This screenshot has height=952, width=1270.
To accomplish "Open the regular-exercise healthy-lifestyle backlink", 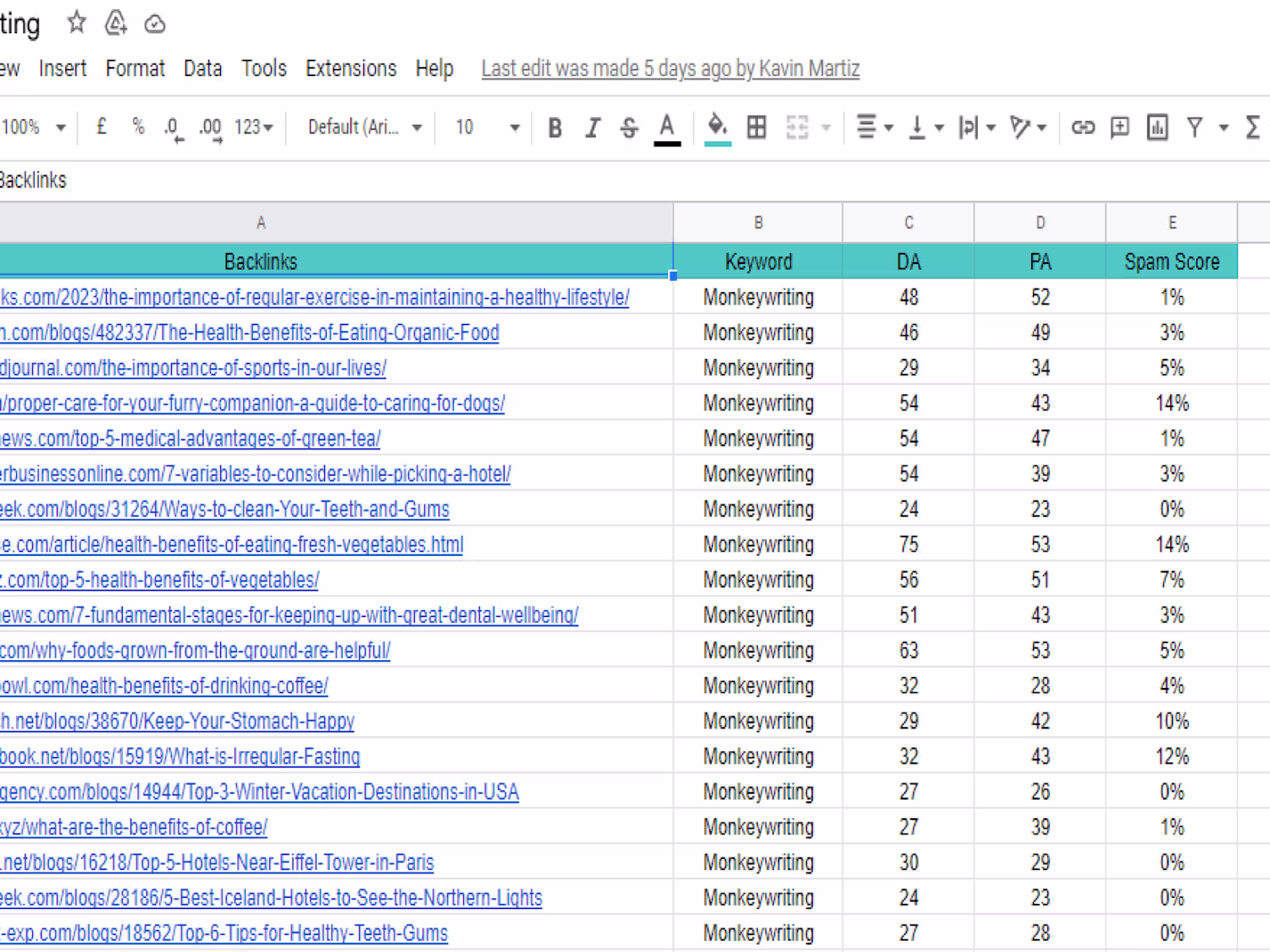I will (314, 297).
